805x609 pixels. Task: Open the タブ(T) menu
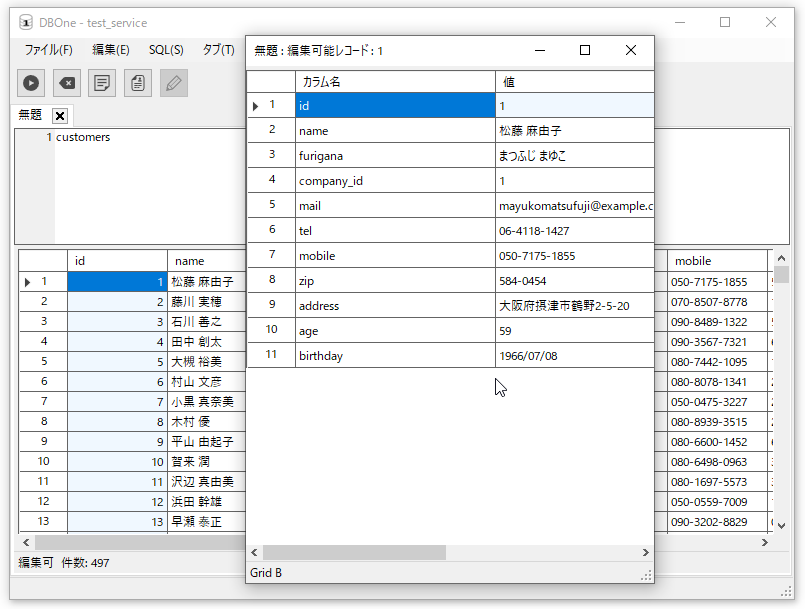tap(218, 50)
